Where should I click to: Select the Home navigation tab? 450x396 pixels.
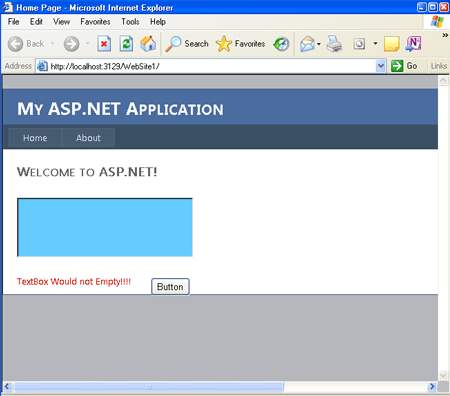click(35, 138)
